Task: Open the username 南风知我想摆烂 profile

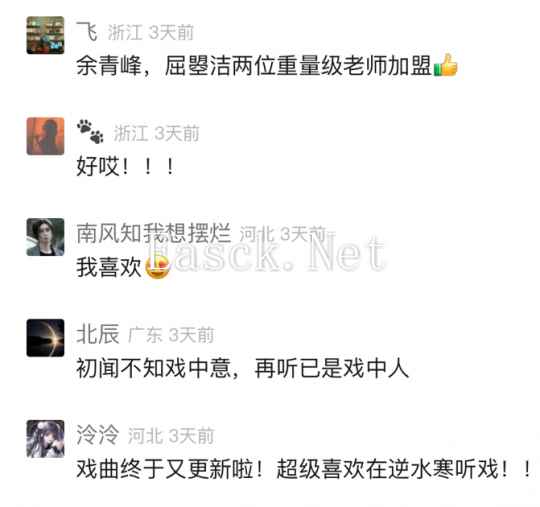Action: [154, 234]
